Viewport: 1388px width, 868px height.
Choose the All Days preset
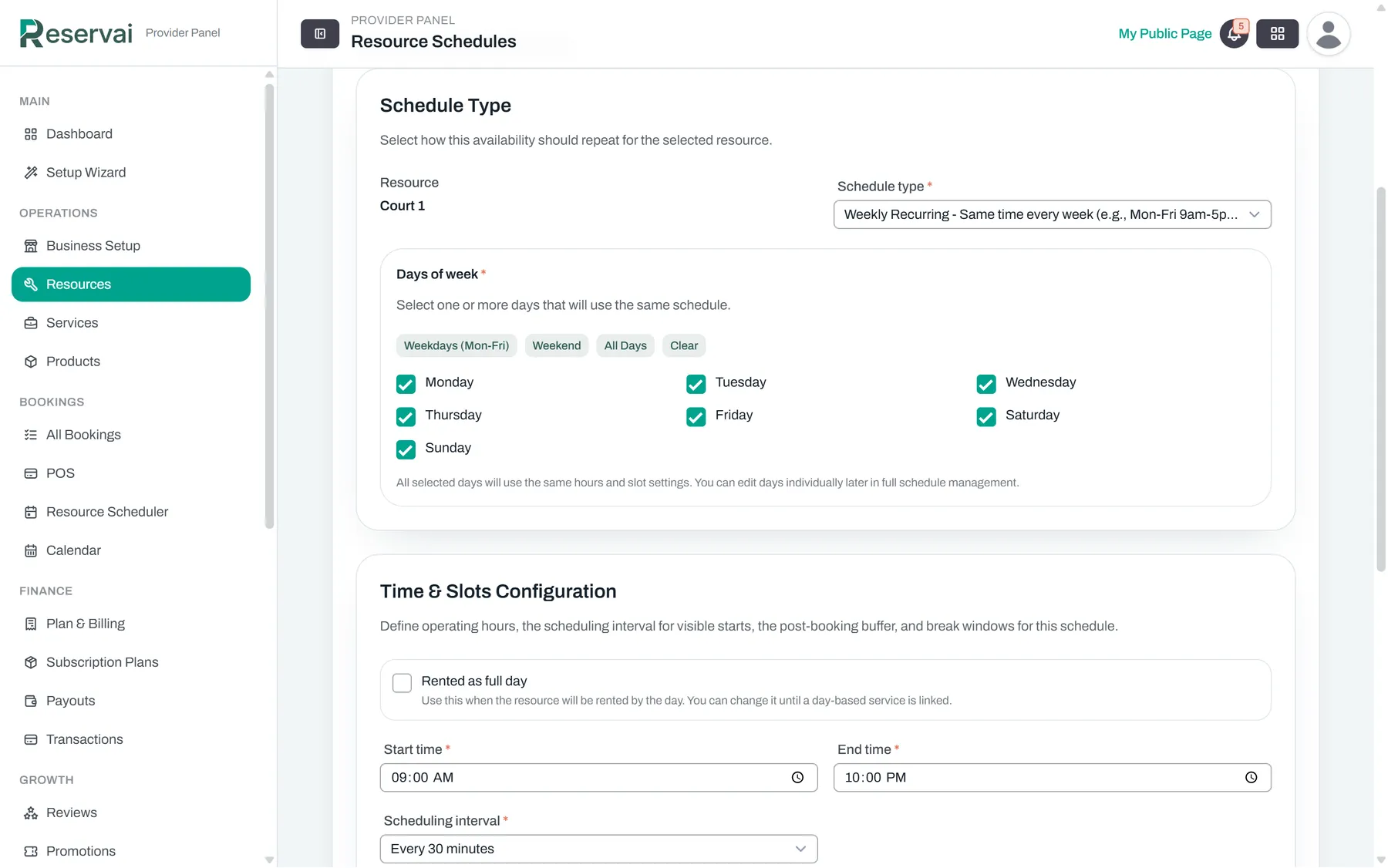coord(625,345)
